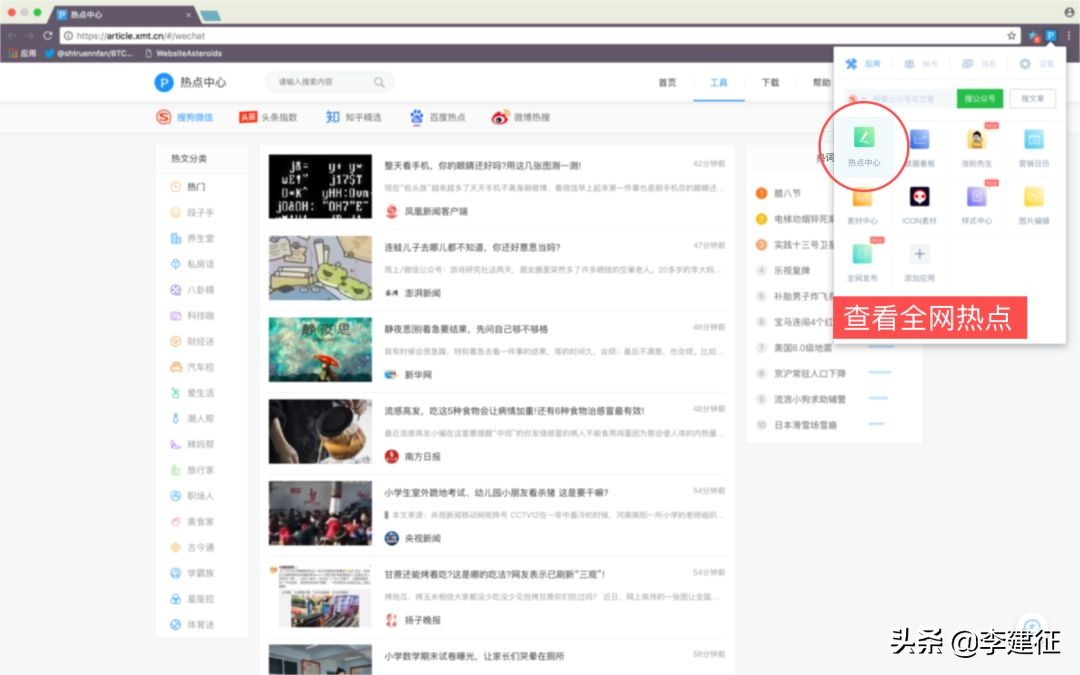Image resolution: width=1080 pixels, height=675 pixels.
Task: Click the green 搜公众号 button
Action: pos(979,99)
